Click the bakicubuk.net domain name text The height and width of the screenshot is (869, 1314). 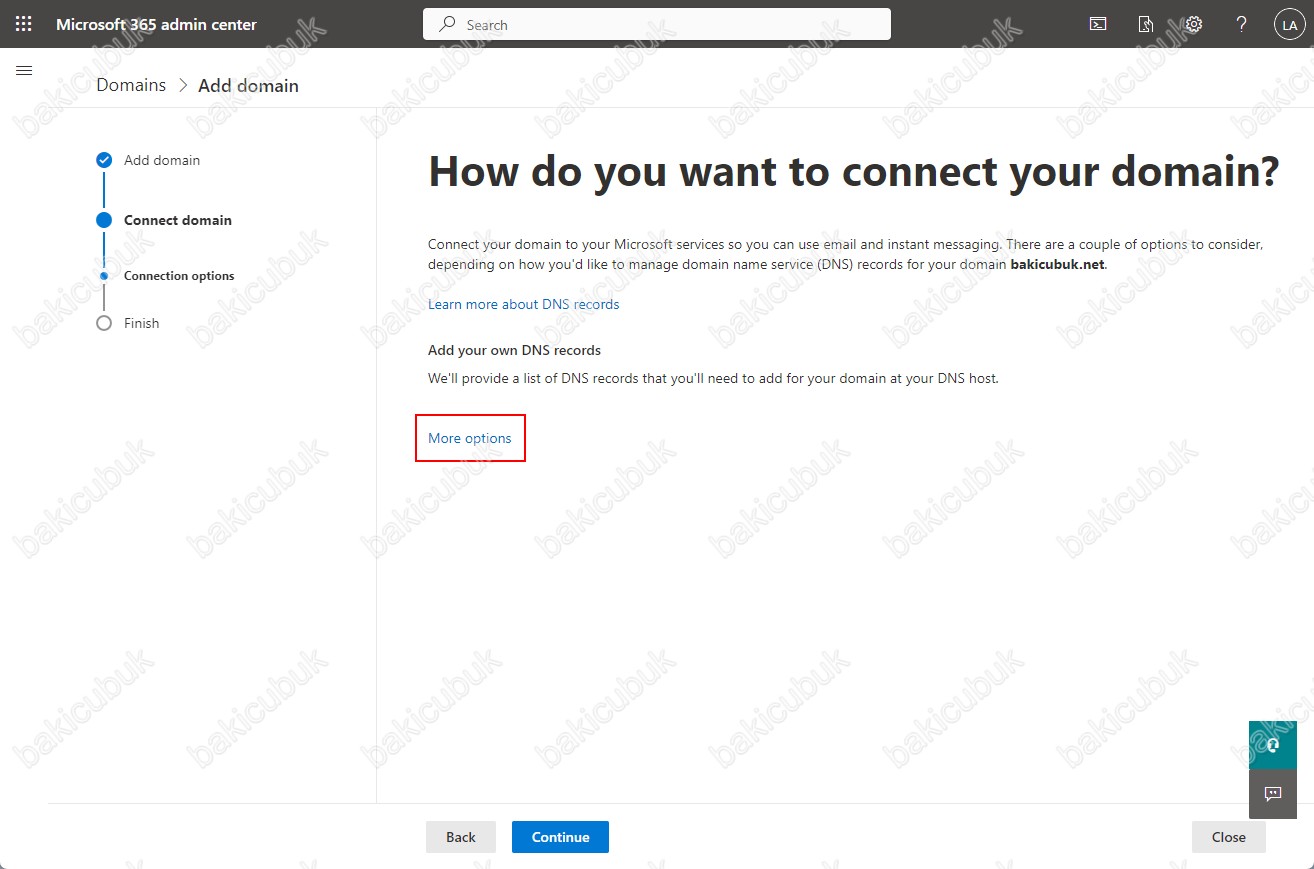(1057, 264)
